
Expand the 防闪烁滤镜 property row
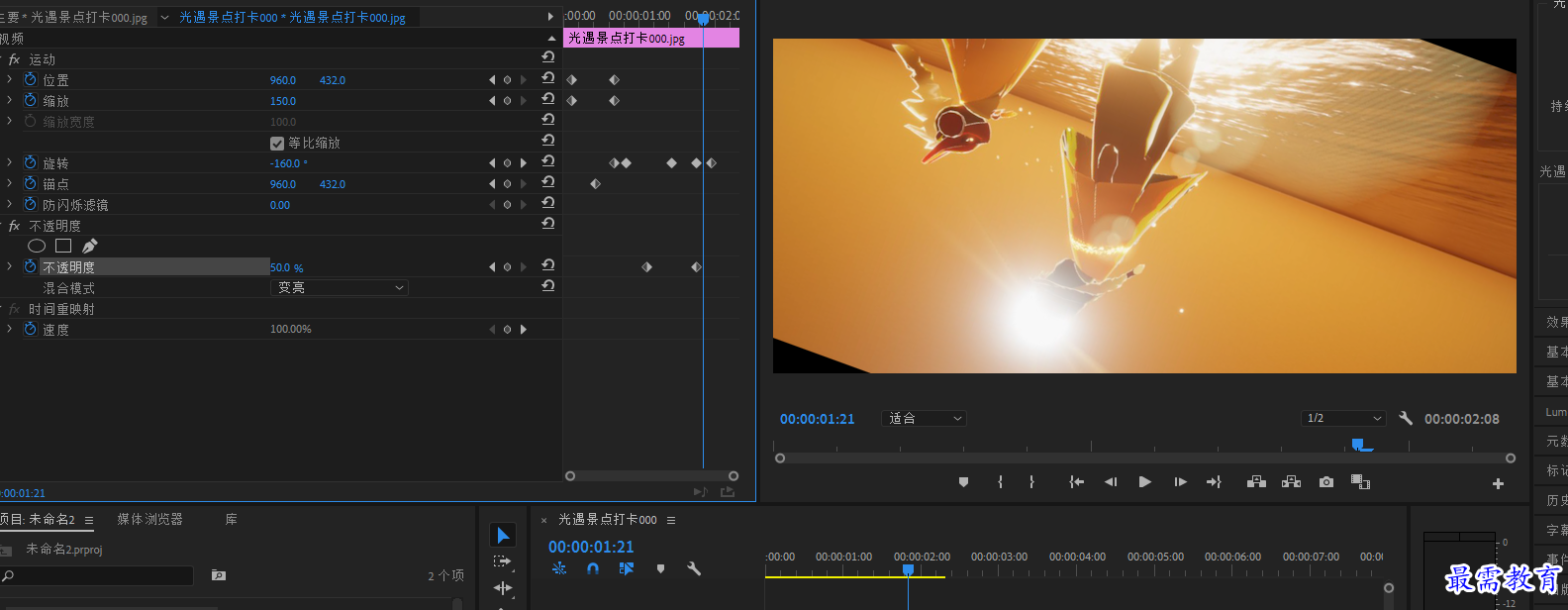coord(10,204)
